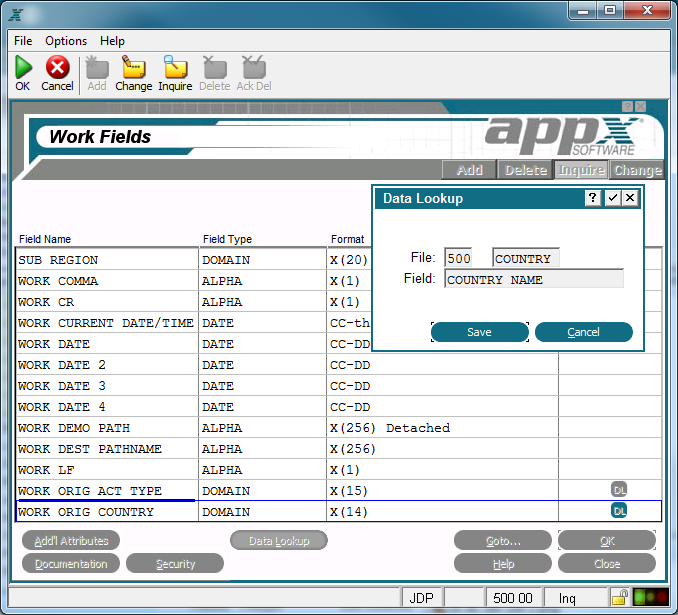Click the checkmark icon in Data Lookup title
Image resolution: width=678 pixels, height=615 pixels.
pyautogui.click(x=612, y=198)
